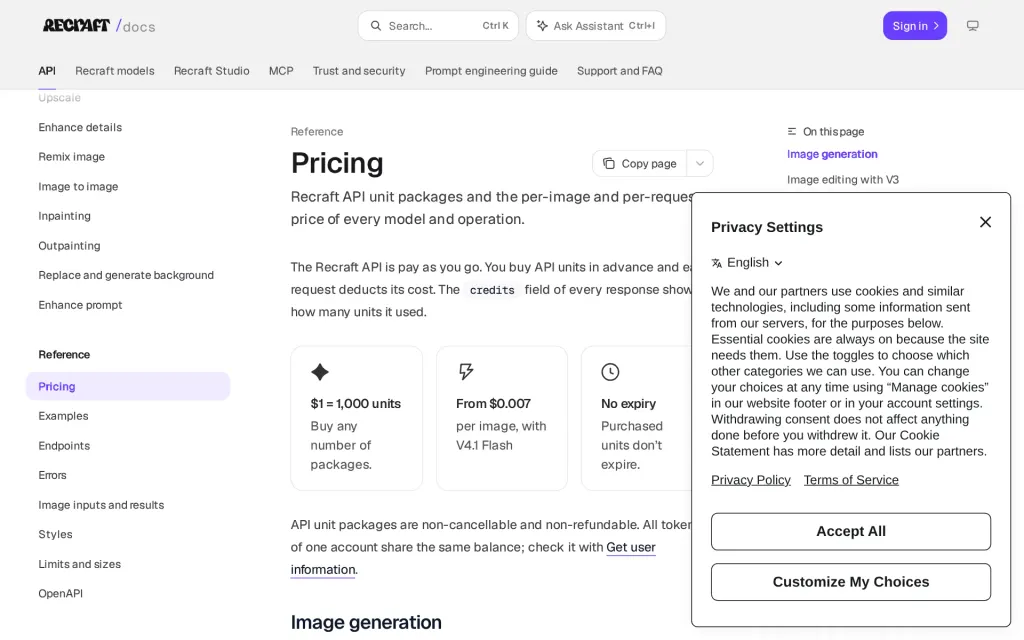Click the language translate icon
The width and height of the screenshot is (1024, 640).
(x=716, y=263)
